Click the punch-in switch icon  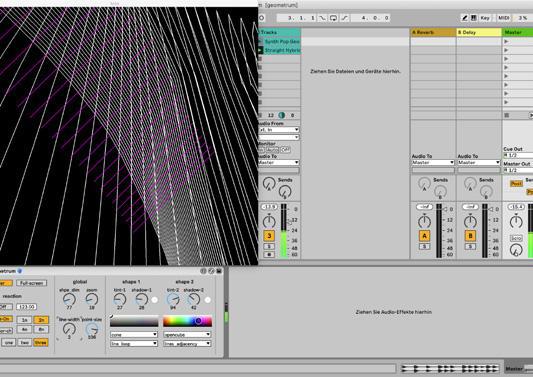pos(322,18)
